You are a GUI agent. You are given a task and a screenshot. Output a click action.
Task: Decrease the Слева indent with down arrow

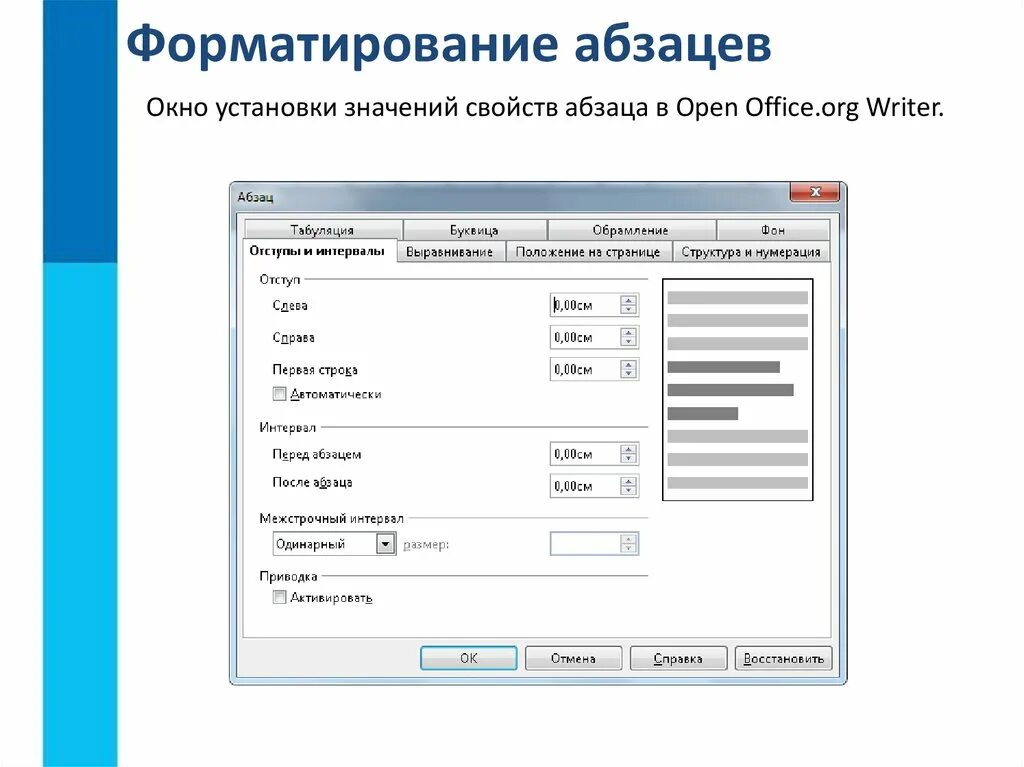(629, 310)
